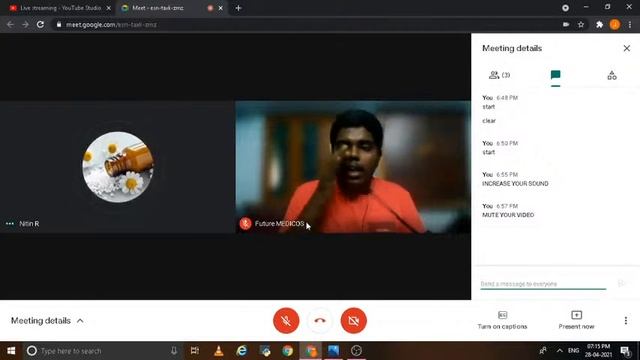Unmute the microphone in the meeting controls
This screenshot has width=640, height=360.
pos(286,320)
